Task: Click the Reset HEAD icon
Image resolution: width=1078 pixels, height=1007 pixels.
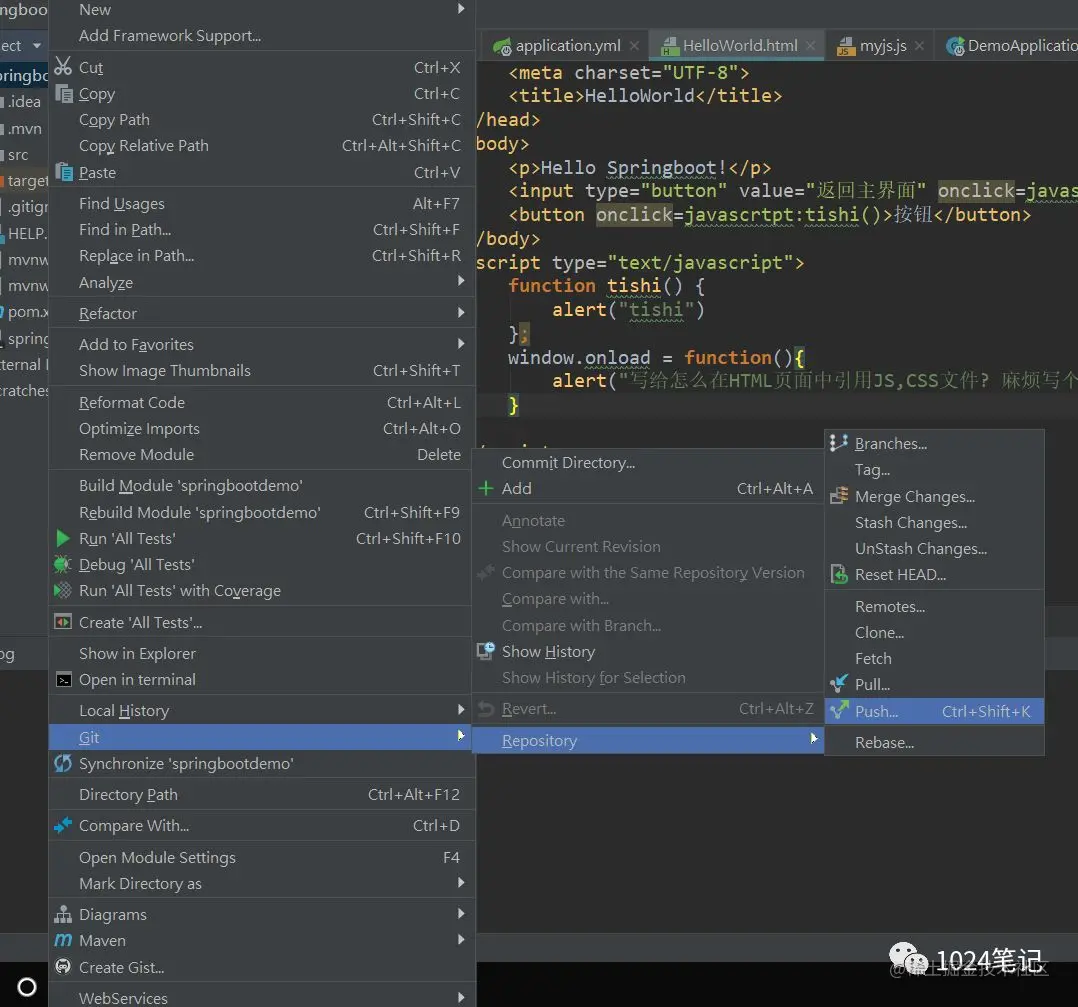Action: 838,574
